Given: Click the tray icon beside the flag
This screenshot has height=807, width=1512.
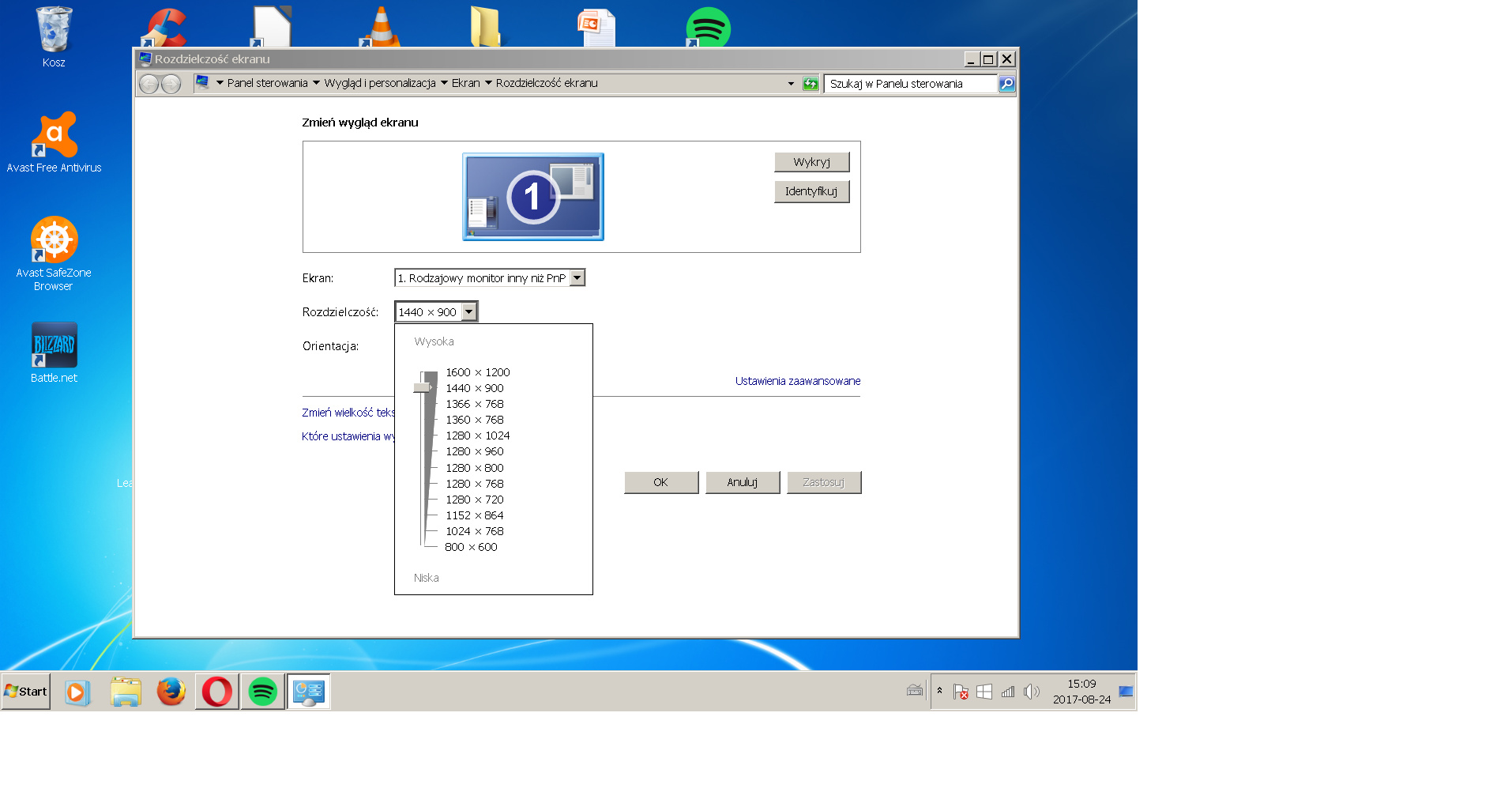Looking at the screenshot, I should tap(984, 692).
